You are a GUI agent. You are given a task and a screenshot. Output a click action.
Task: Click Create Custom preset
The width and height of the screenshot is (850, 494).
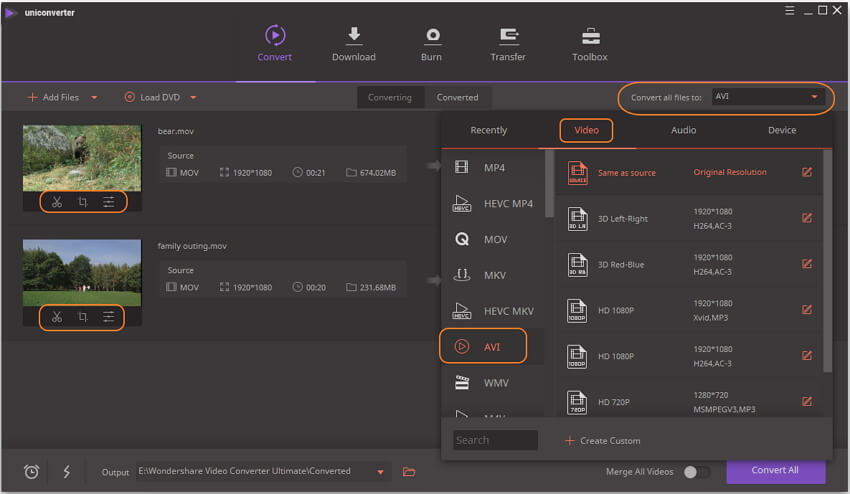coord(602,441)
